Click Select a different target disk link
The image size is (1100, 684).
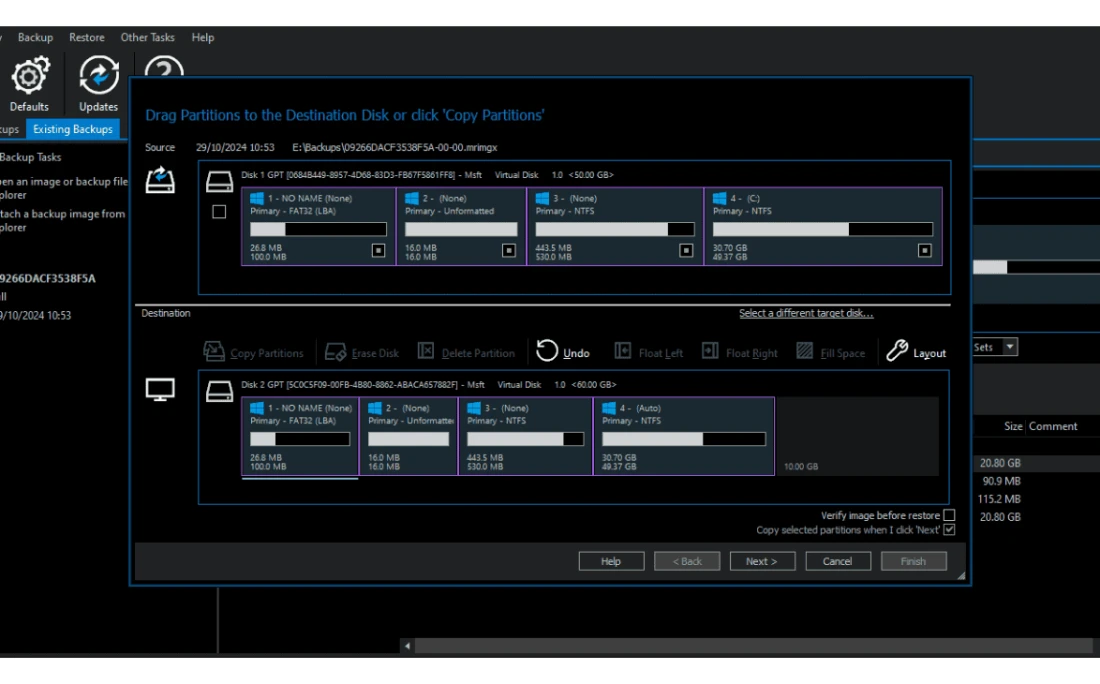[806, 314]
